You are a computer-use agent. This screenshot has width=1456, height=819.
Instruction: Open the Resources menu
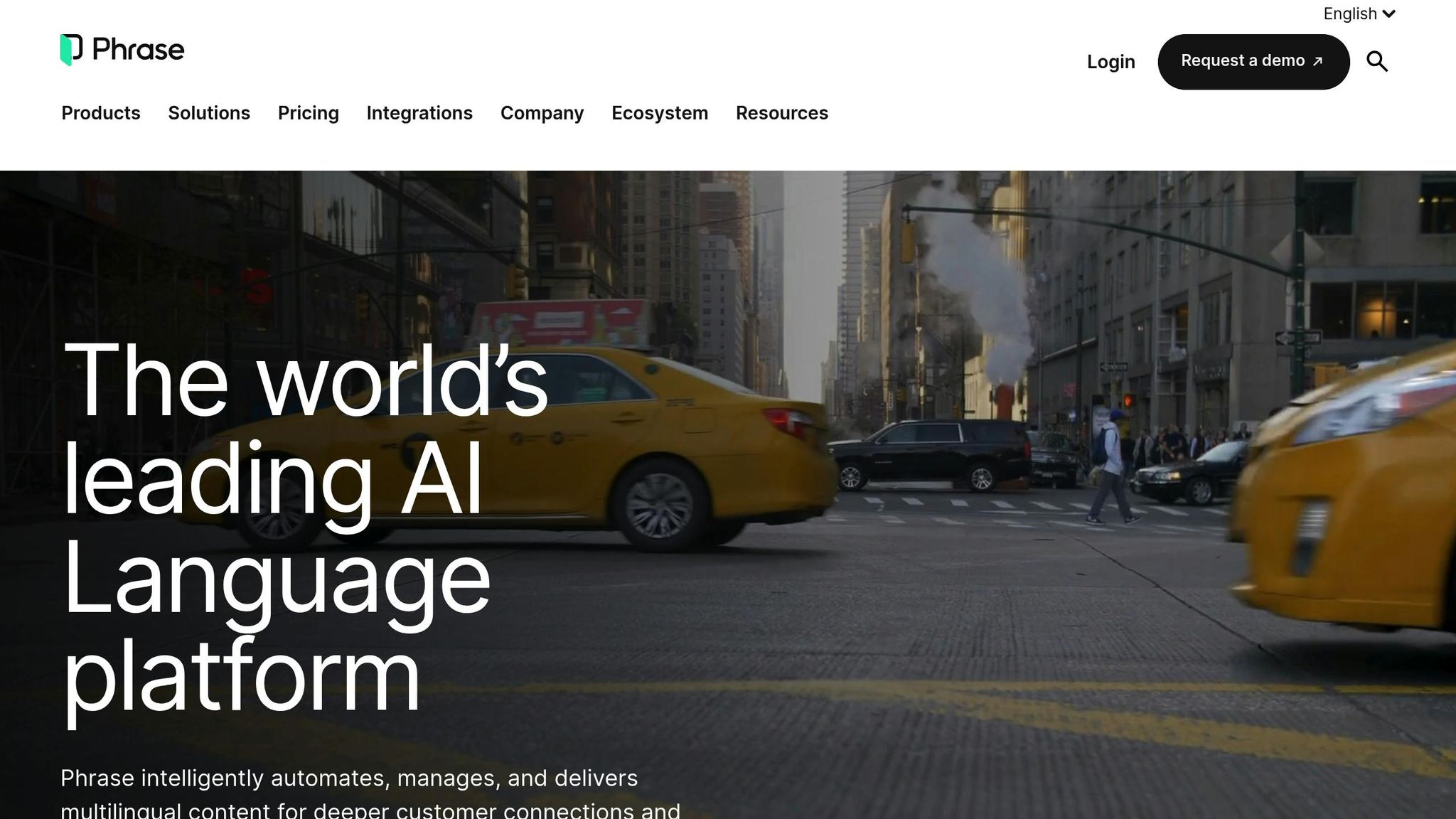[782, 113]
